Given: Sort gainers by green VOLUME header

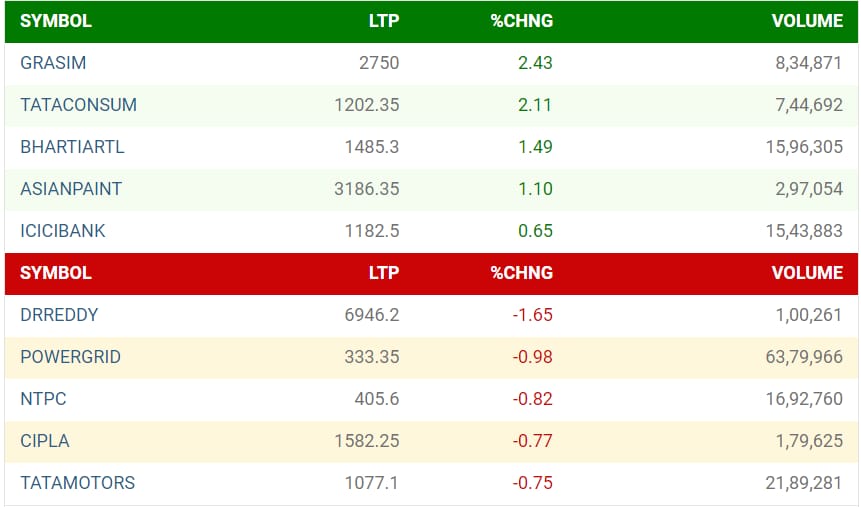Looking at the screenshot, I should pos(807,21).
